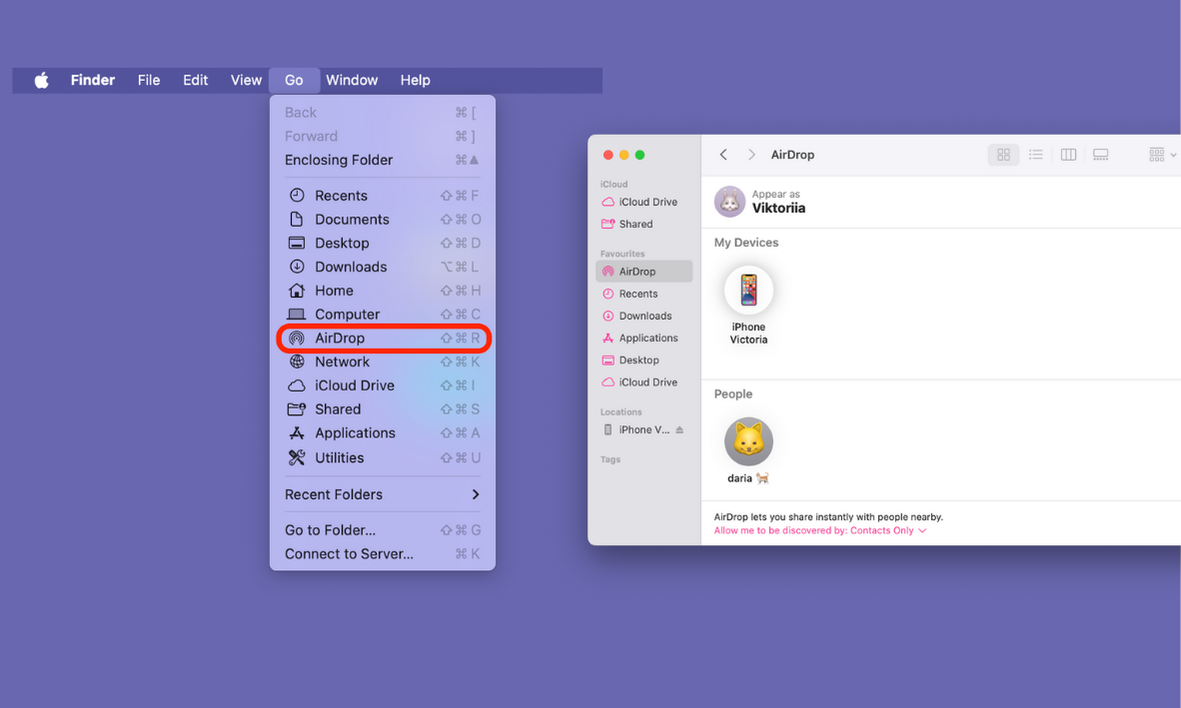Switch to gallery view

click(1100, 154)
